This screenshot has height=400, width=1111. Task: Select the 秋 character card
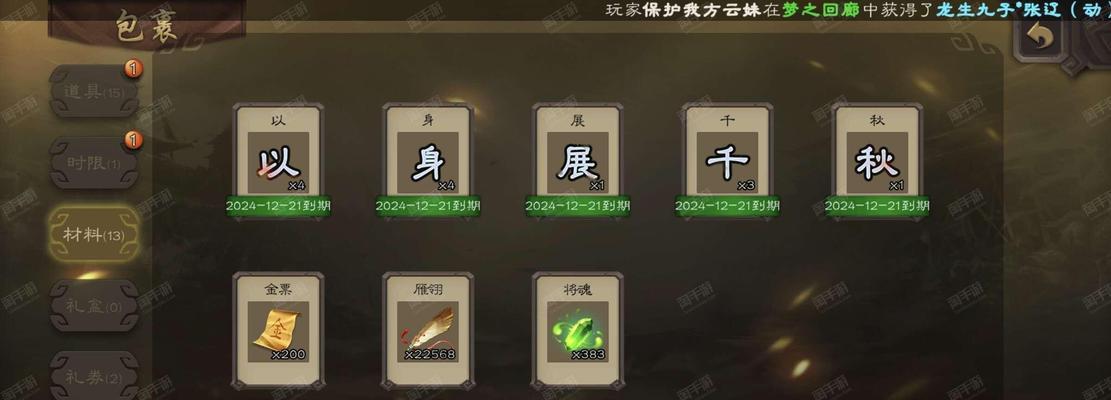877,163
